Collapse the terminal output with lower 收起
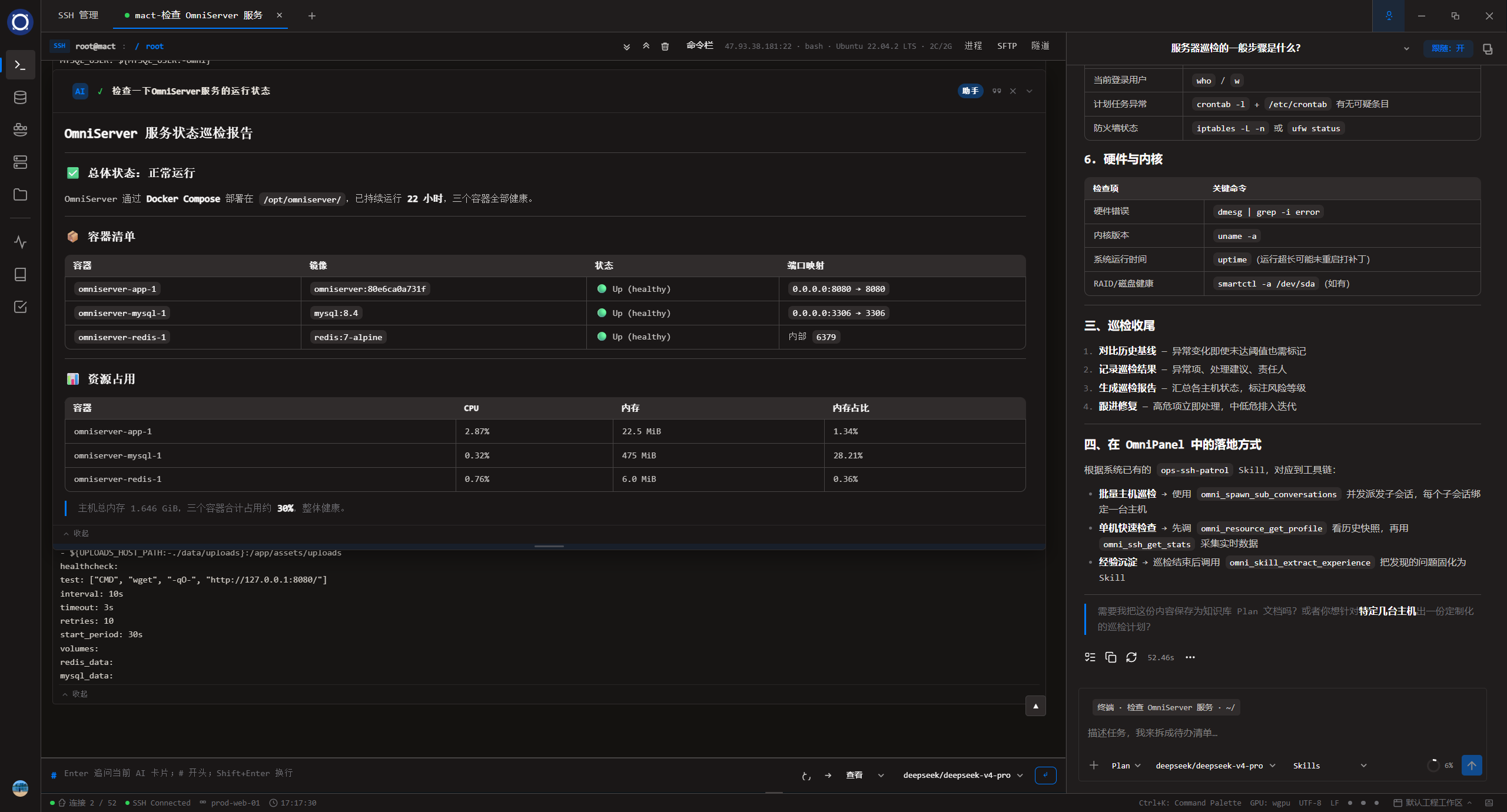The image size is (1507, 812). click(x=75, y=694)
